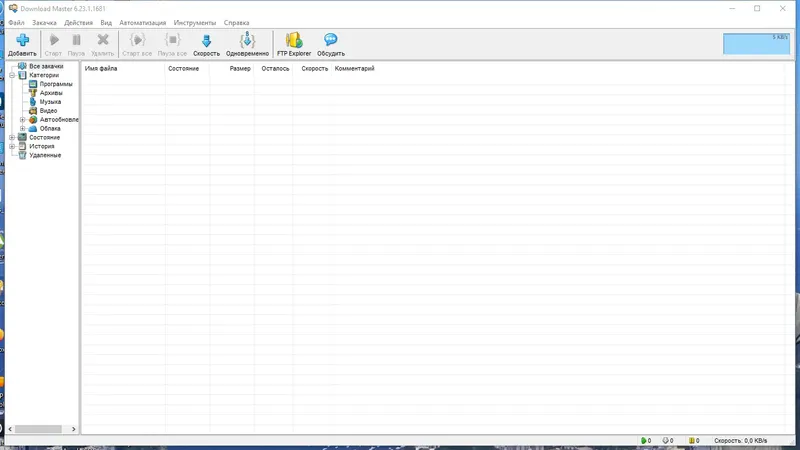This screenshot has width=800, height=450.
Task: Click the tree panel scroll right arrow
Action: pyautogui.click(x=73, y=429)
